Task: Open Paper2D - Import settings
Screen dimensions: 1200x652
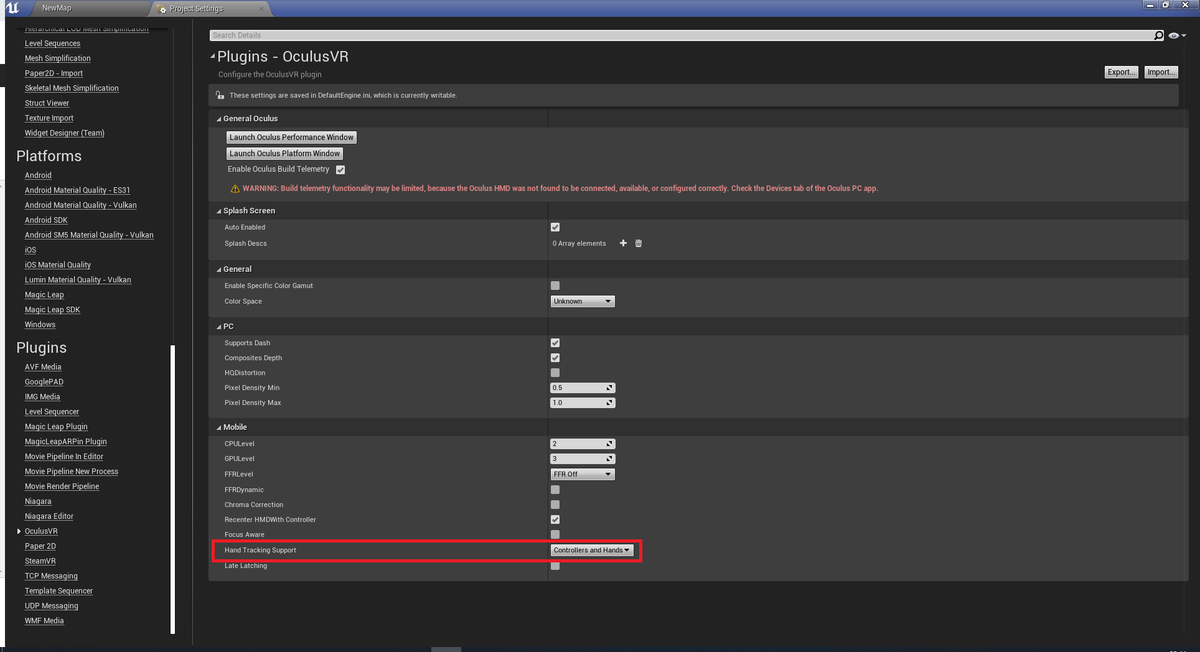Action: (x=54, y=73)
